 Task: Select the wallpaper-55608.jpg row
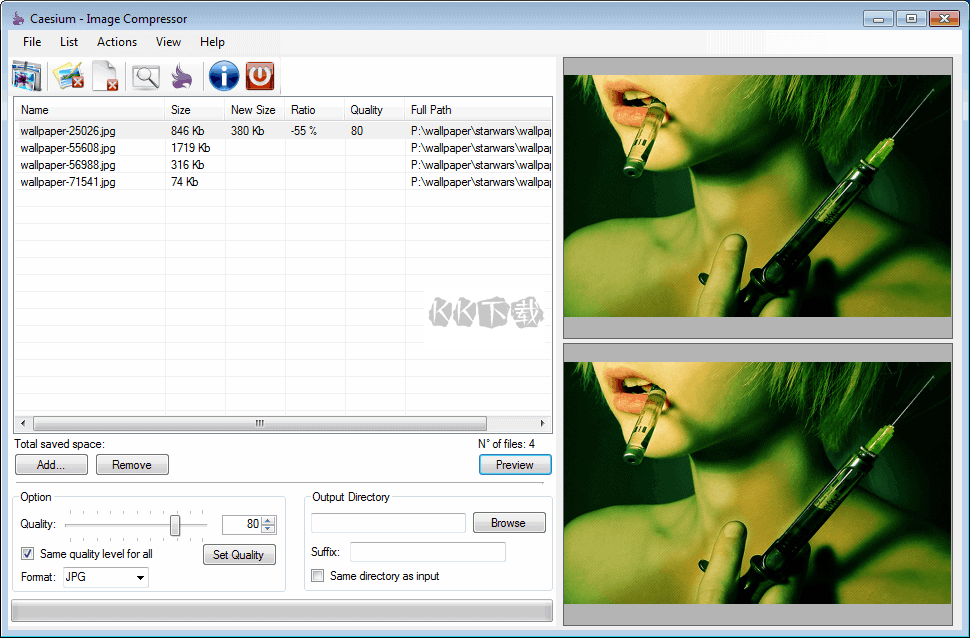[283, 148]
